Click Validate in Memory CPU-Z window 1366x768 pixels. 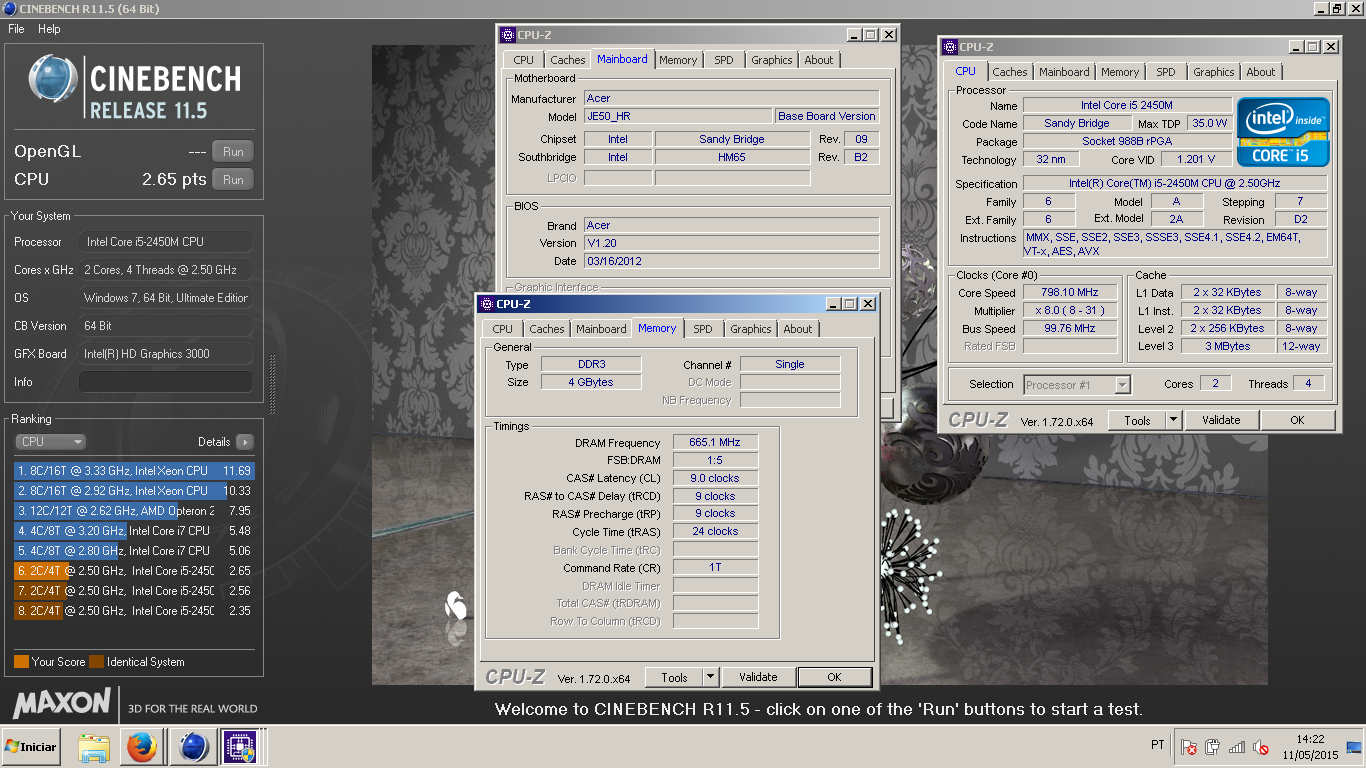(x=758, y=677)
